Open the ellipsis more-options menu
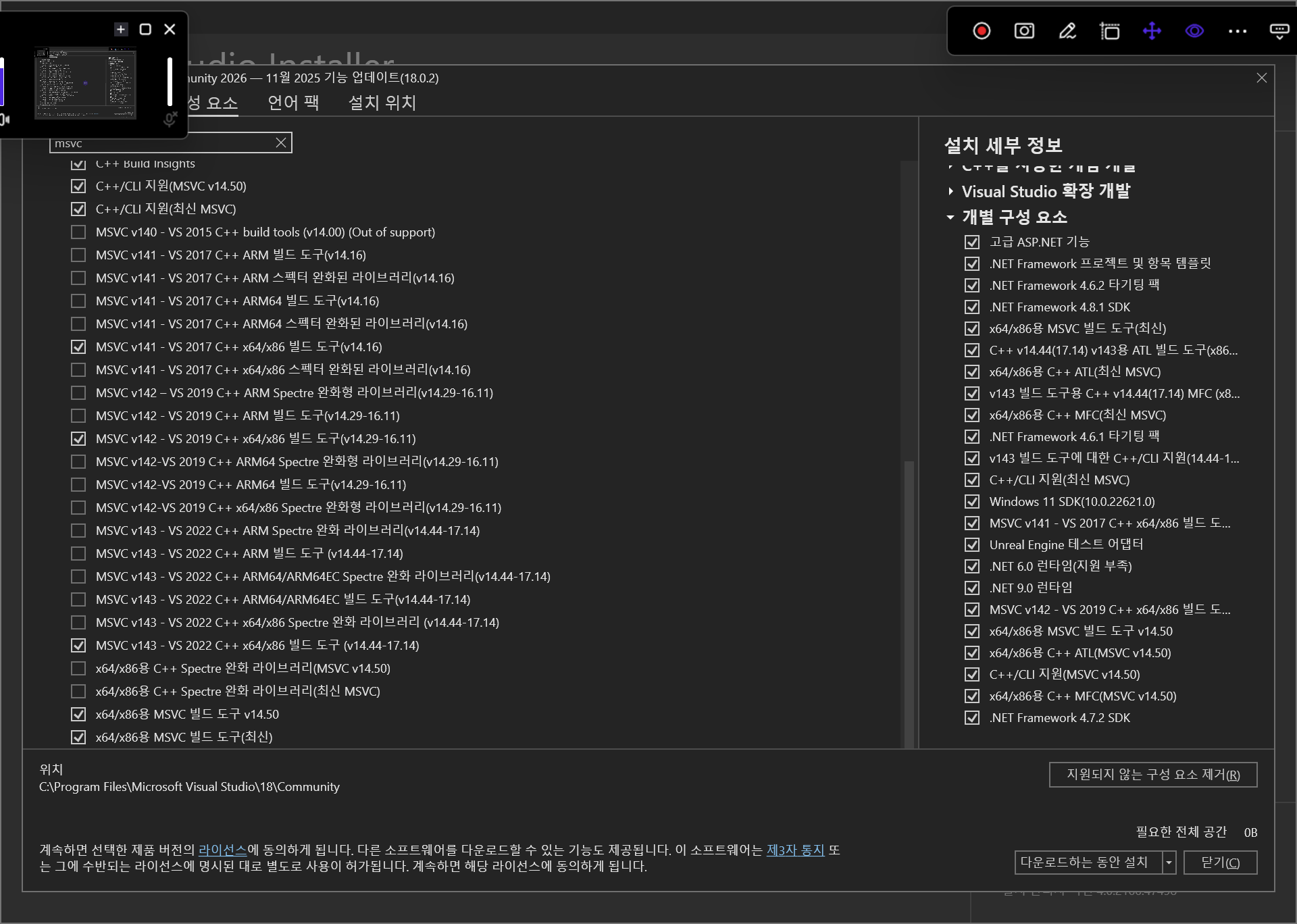The image size is (1297, 924). coord(1237,30)
